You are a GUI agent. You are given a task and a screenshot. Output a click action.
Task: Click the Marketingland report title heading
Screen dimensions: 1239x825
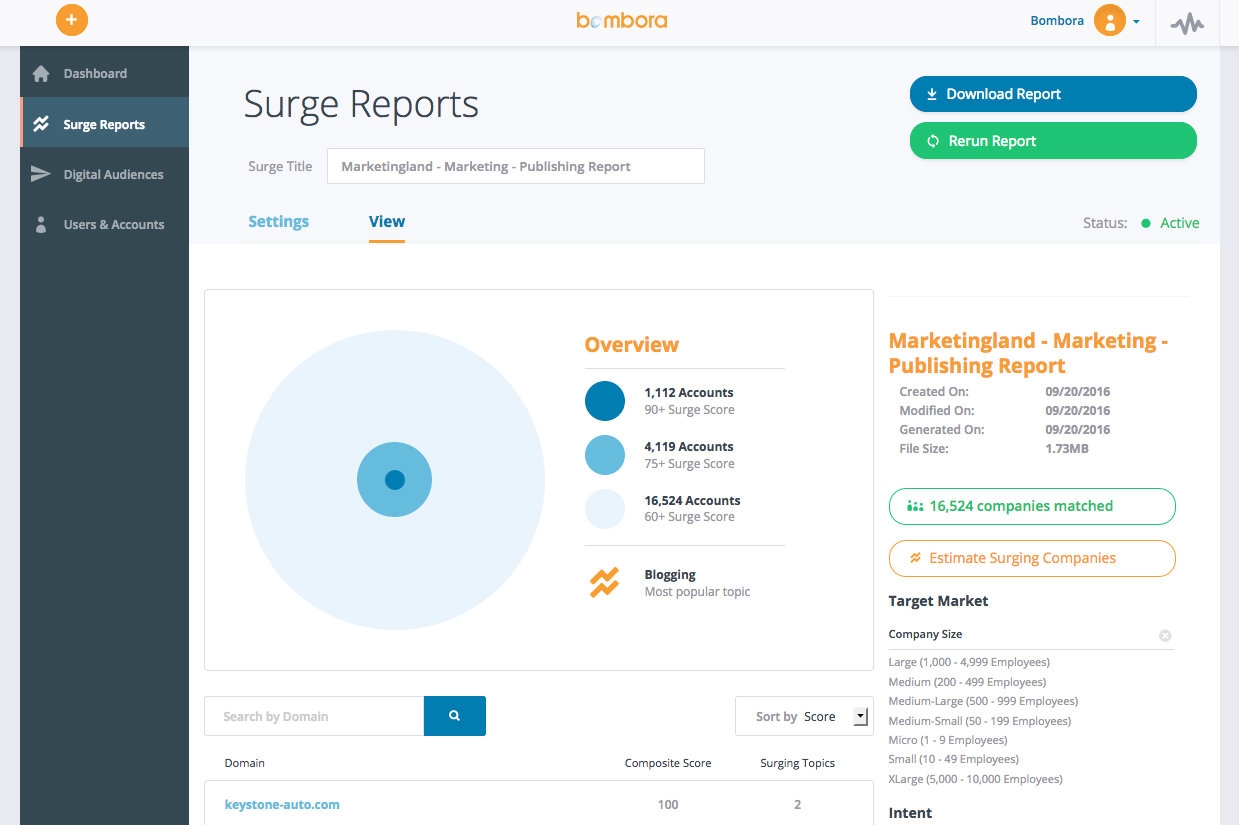point(1028,353)
